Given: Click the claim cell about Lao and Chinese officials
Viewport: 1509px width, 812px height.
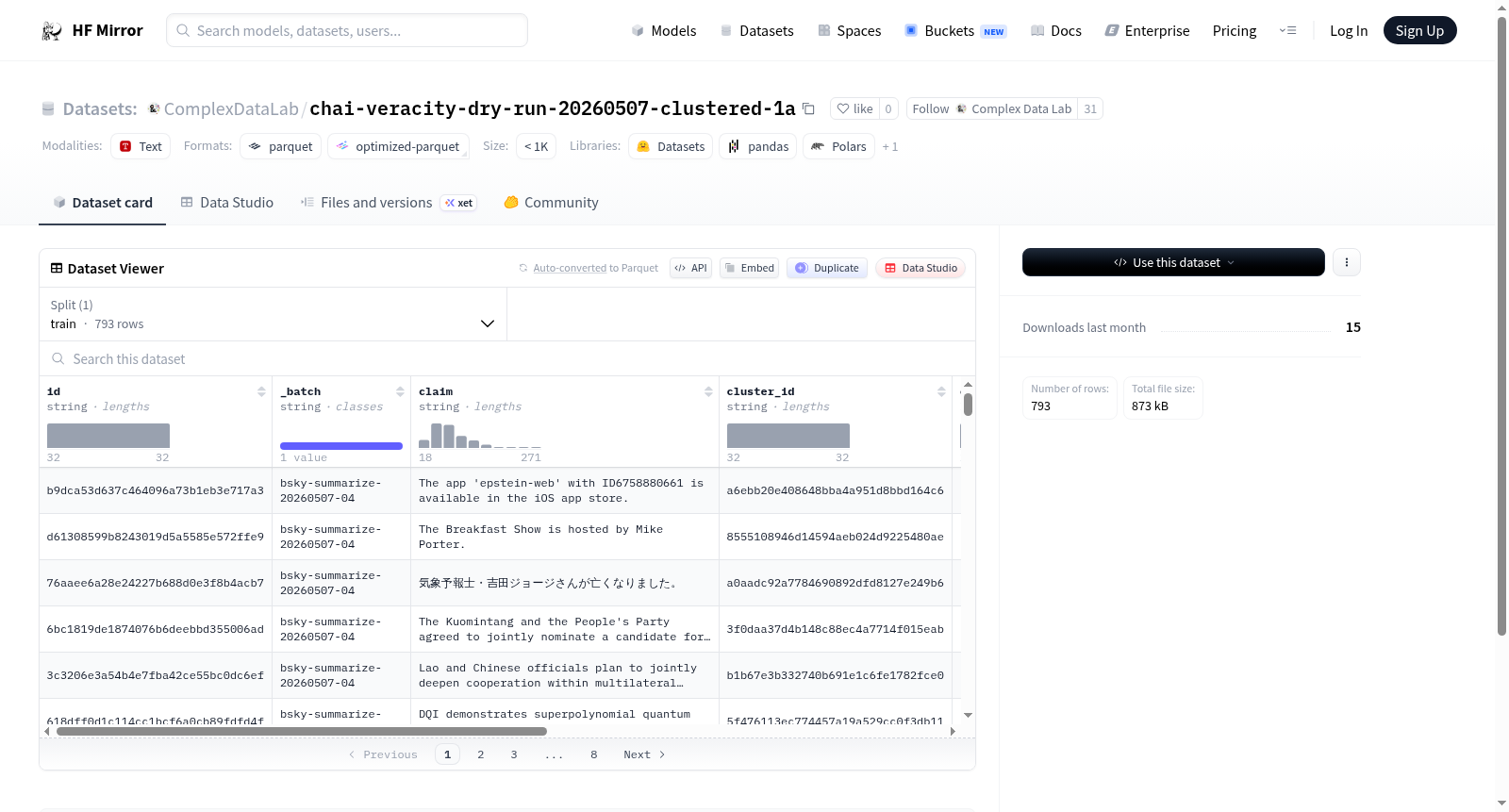Looking at the screenshot, I should (565, 675).
